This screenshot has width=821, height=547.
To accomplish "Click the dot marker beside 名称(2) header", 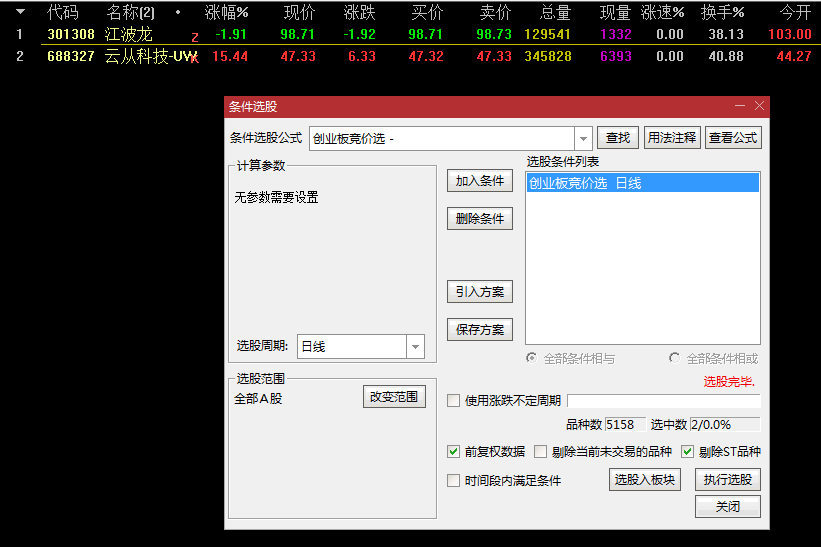I will (178, 12).
